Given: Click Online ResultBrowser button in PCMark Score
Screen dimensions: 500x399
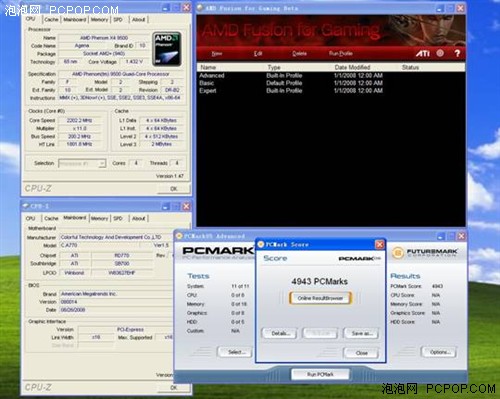Looking at the screenshot, I should 320,298.
